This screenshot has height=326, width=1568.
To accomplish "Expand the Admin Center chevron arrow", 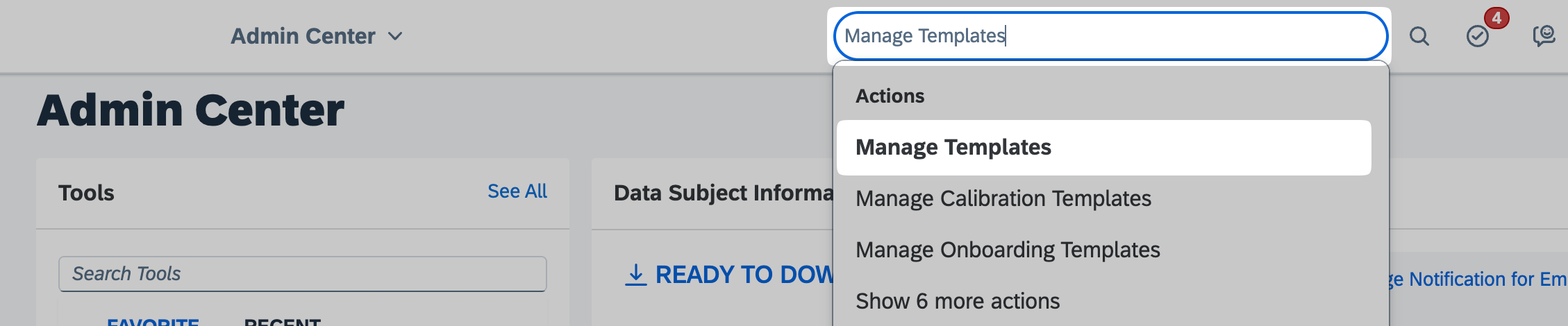I will (395, 36).
